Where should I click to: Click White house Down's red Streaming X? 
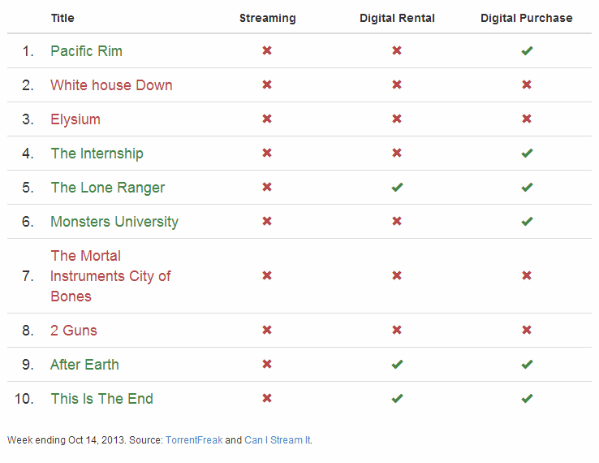[x=267, y=85]
